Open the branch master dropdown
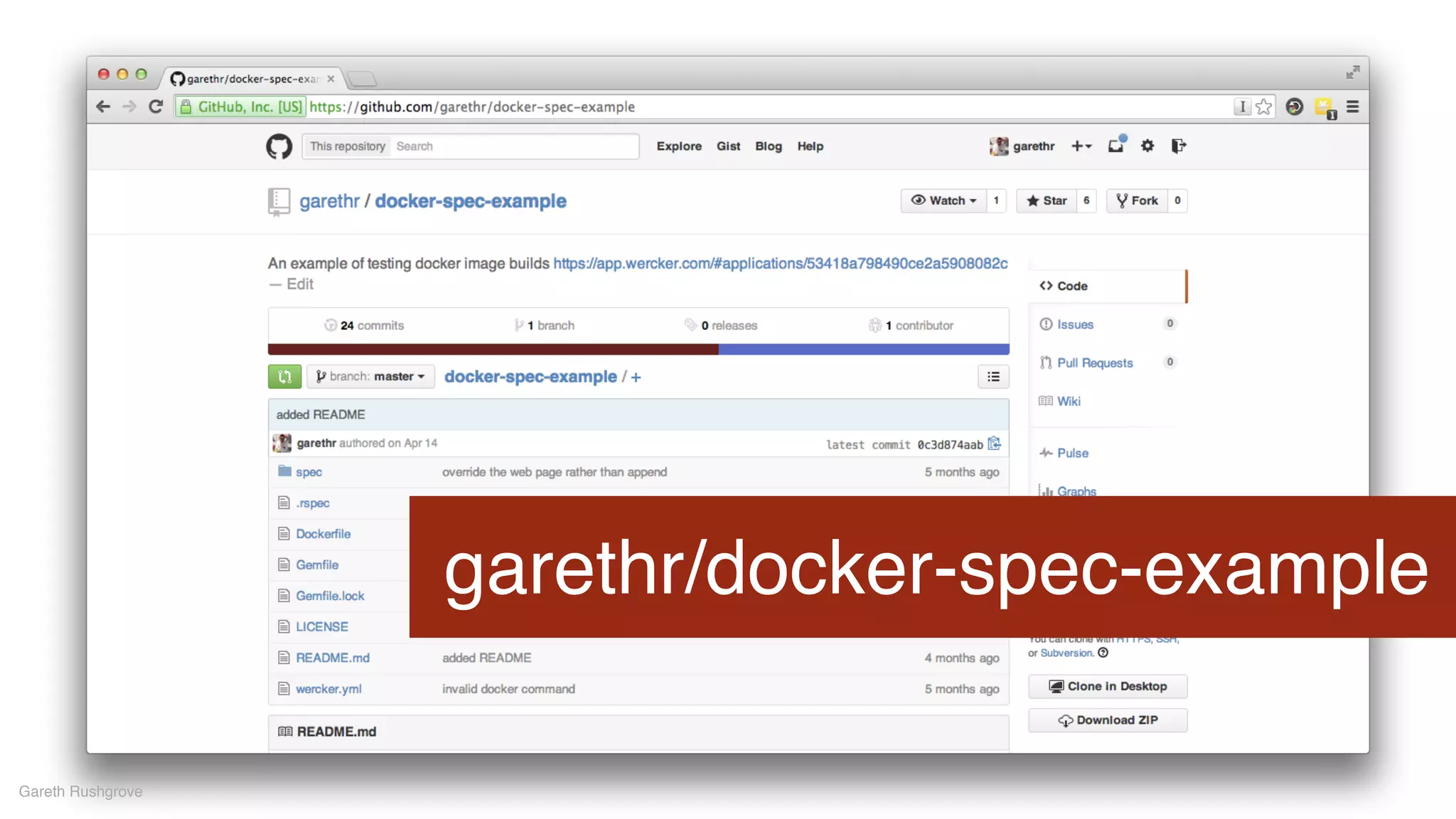1456x819 pixels. pyautogui.click(x=370, y=376)
